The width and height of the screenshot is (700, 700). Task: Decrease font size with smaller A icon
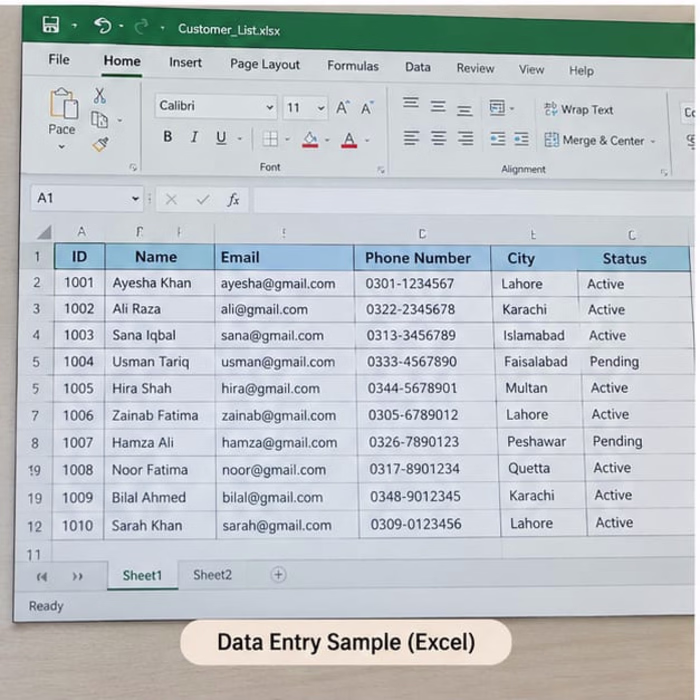[x=367, y=108]
